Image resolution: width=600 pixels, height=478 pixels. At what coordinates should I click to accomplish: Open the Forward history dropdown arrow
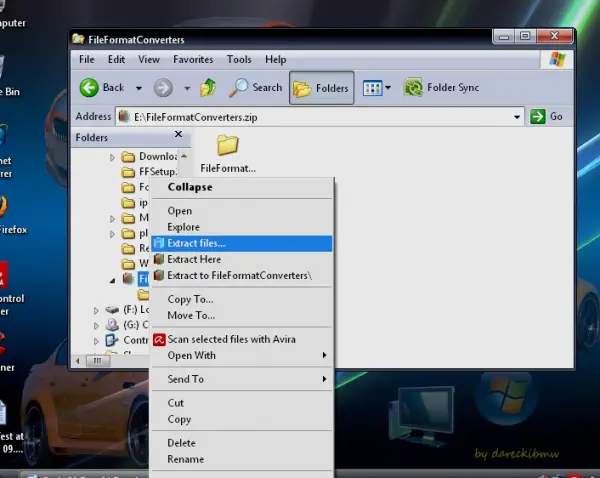(187, 88)
